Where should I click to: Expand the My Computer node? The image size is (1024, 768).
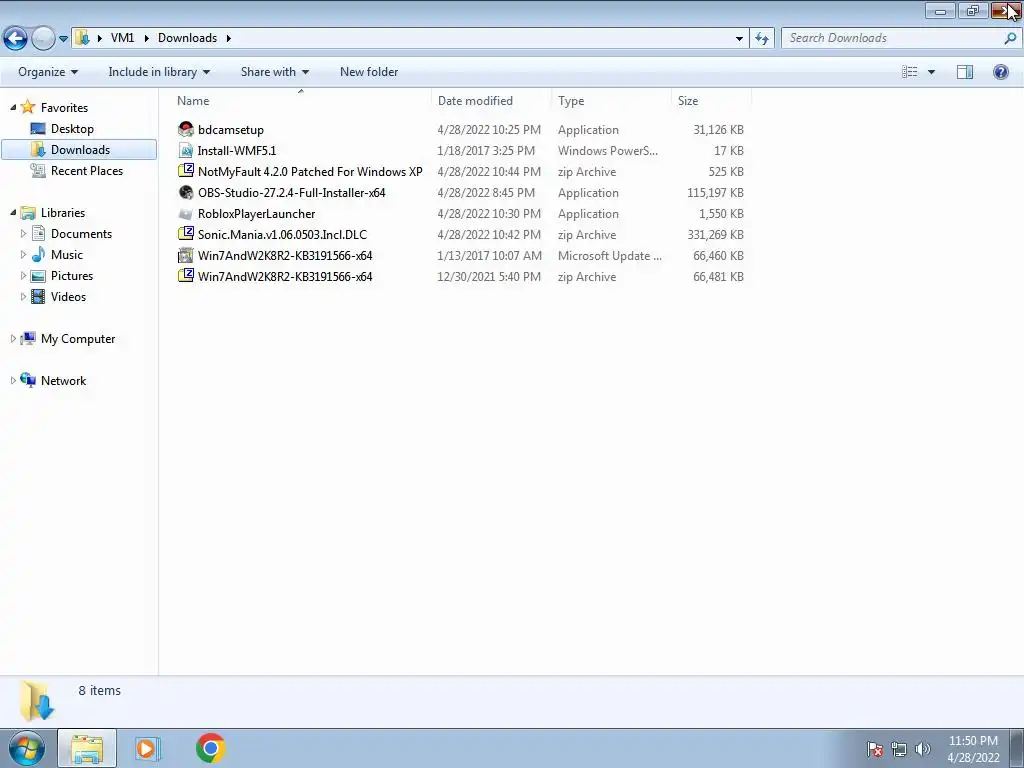tap(12, 338)
